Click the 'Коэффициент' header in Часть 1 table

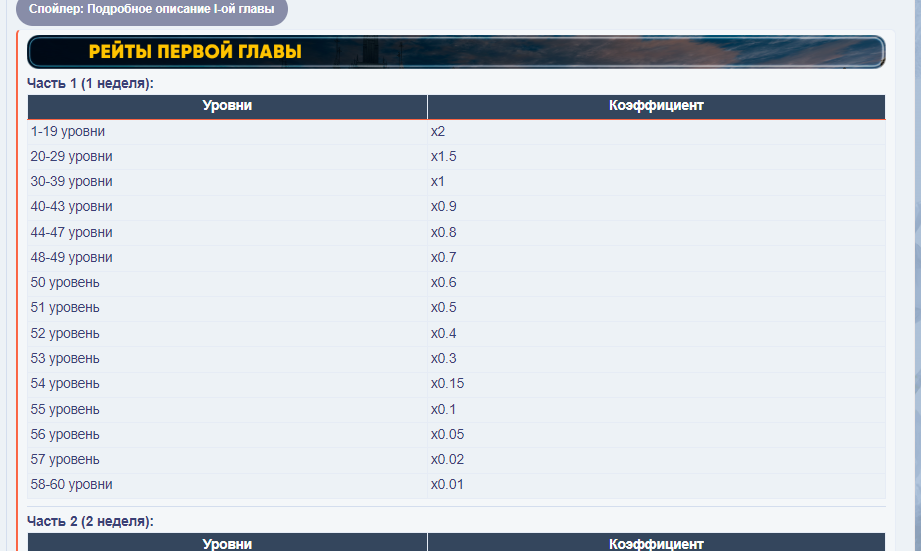(x=656, y=106)
